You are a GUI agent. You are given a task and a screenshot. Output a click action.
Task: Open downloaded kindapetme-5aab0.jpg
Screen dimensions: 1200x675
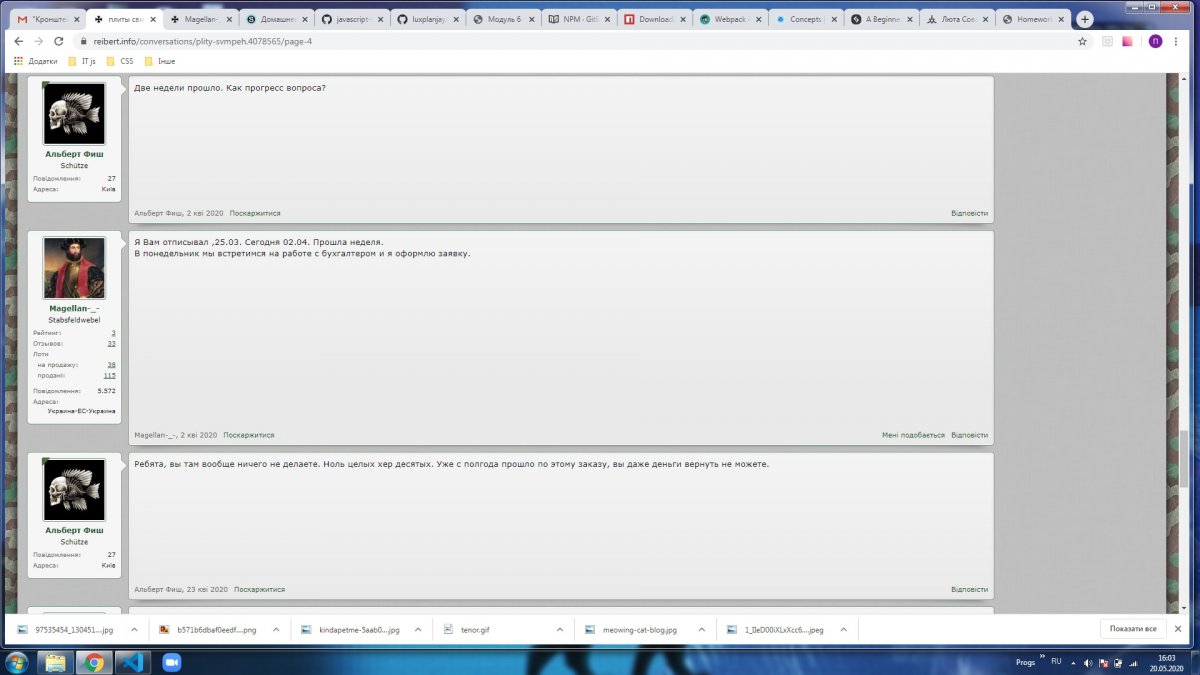click(x=351, y=630)
